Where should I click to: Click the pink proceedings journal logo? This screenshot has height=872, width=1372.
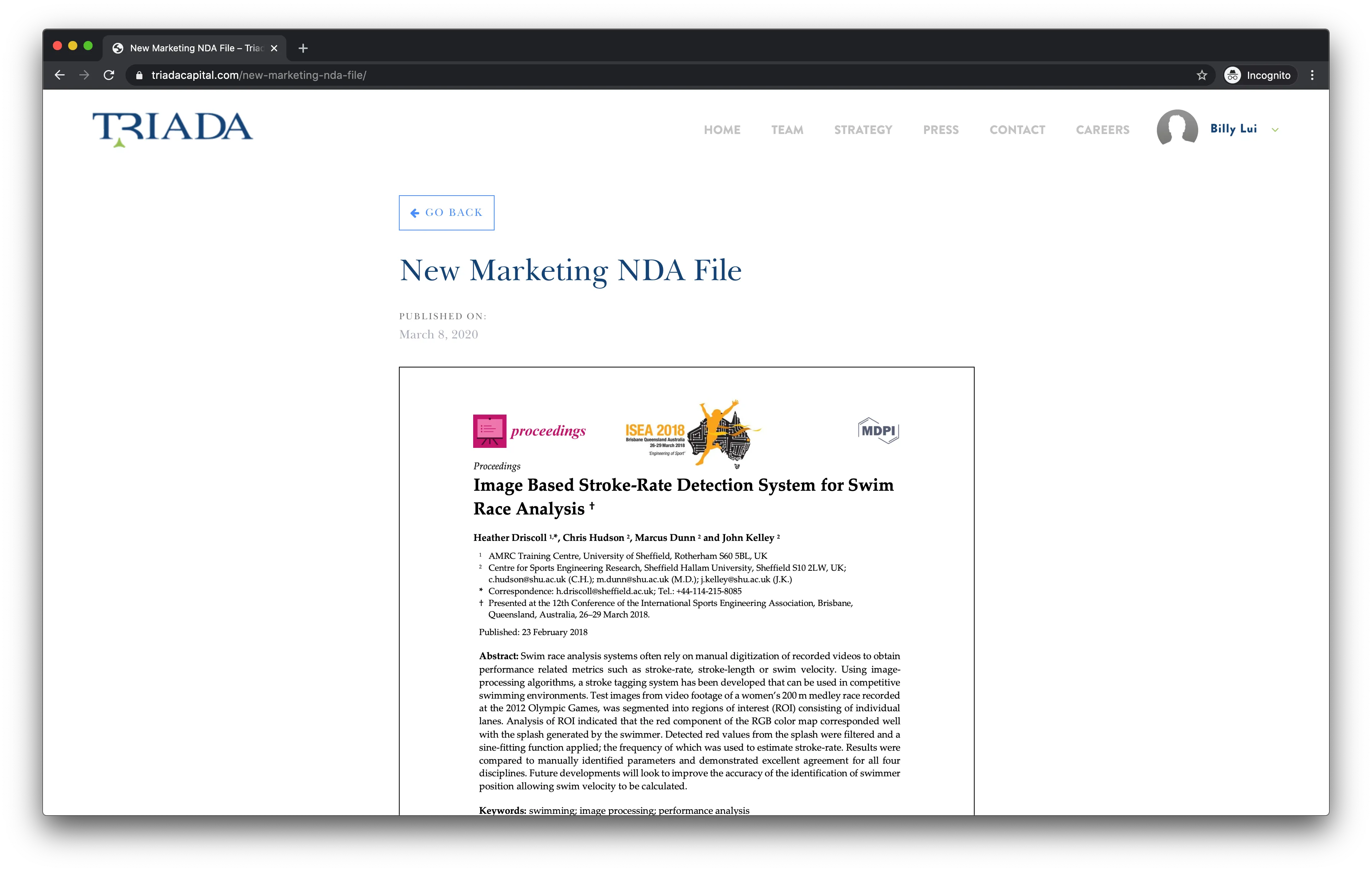(529, 431)
